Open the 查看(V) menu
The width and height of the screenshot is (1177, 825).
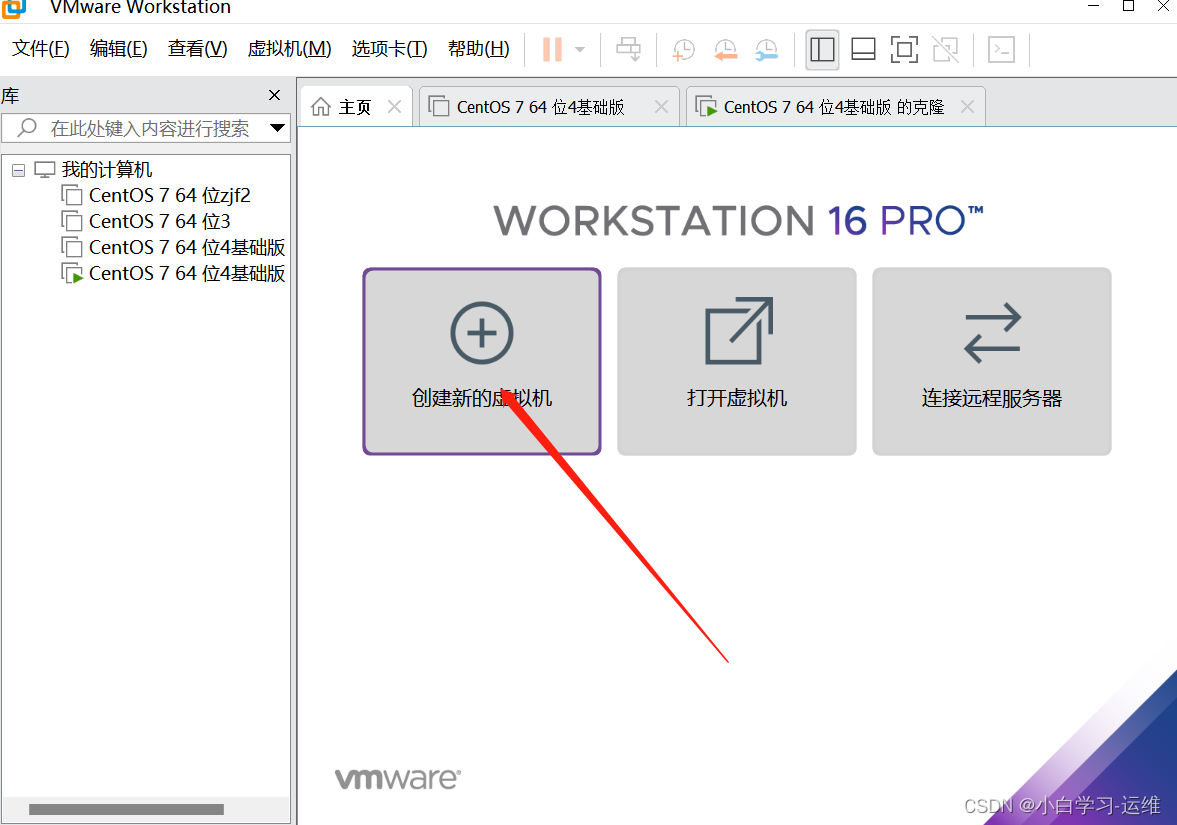point(197,49)
